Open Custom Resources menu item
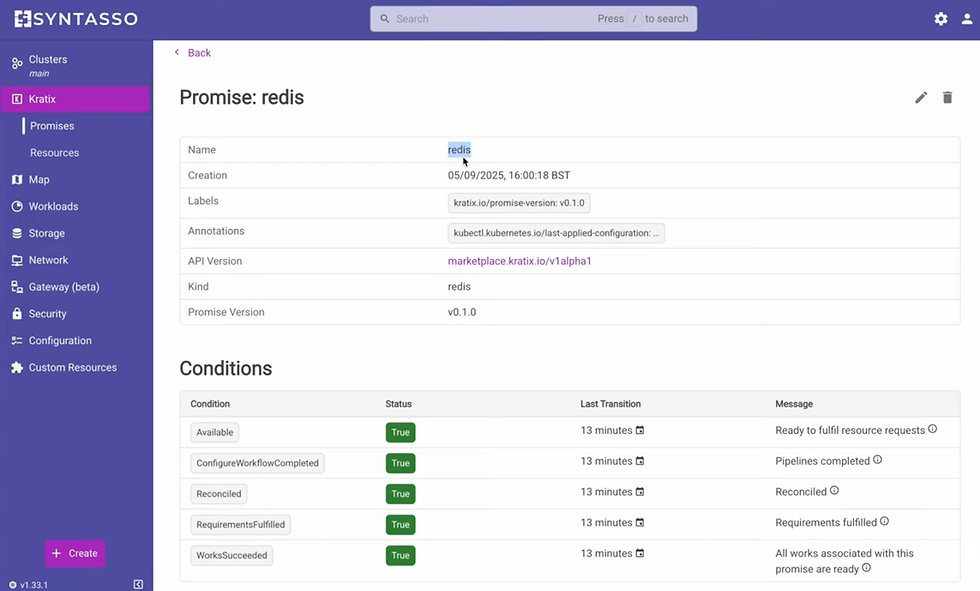Screen dimensions: 980x591 [x=76, y=367]
